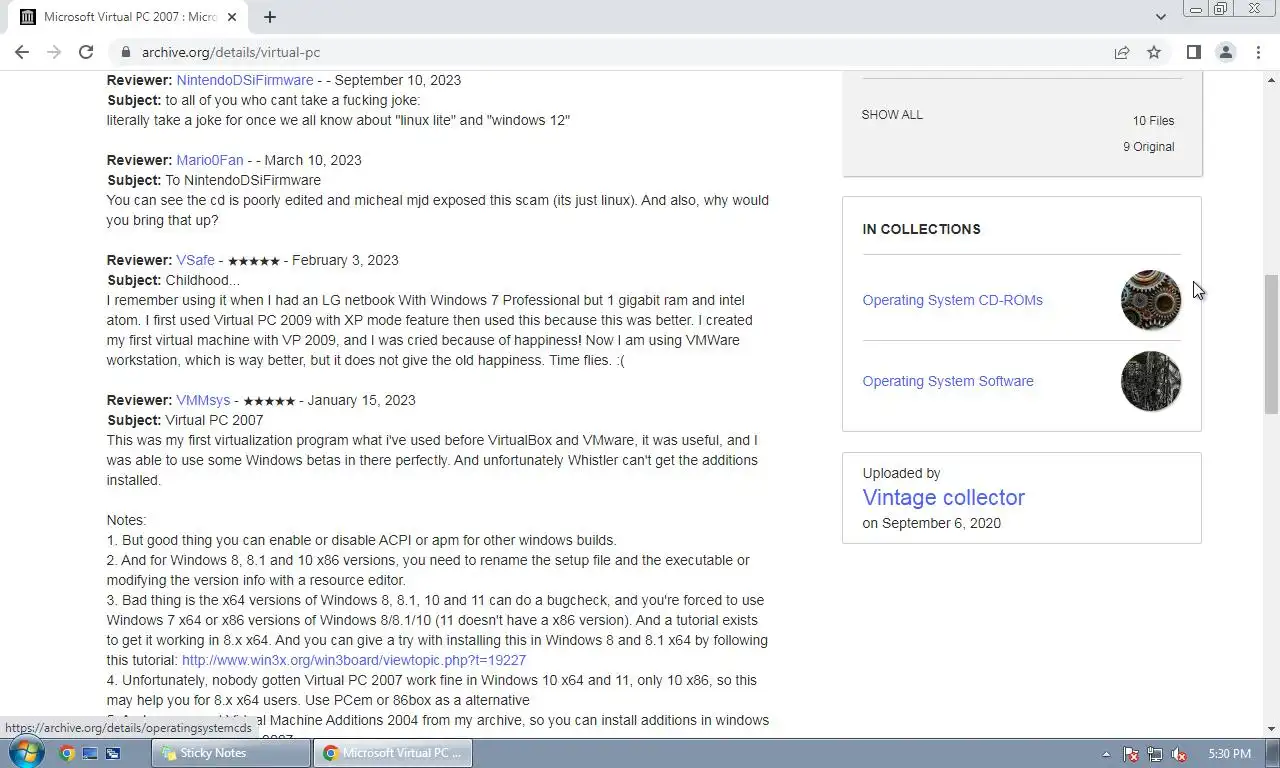Open the network tray icon

1155,754
